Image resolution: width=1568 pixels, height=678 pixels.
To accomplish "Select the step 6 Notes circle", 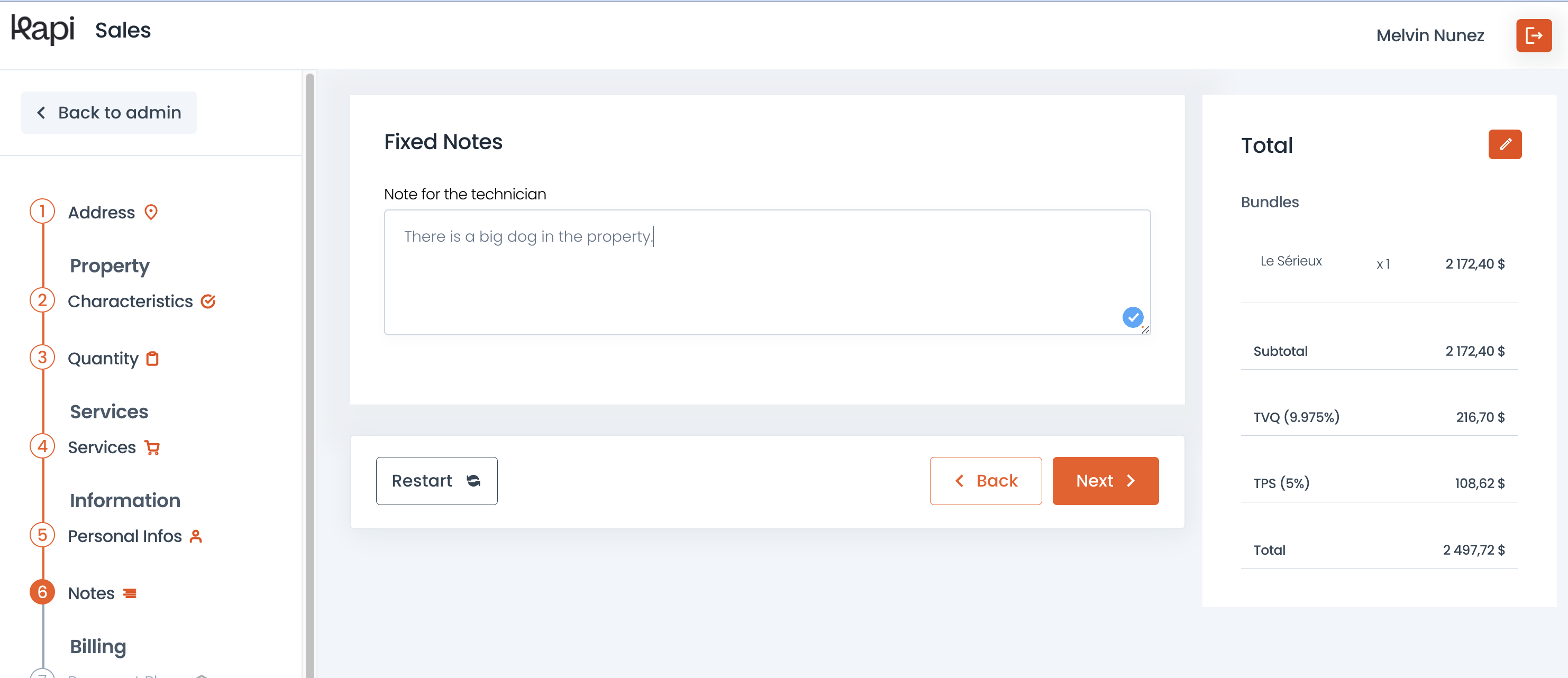I will pyautogui.click(x=42, y=592).
